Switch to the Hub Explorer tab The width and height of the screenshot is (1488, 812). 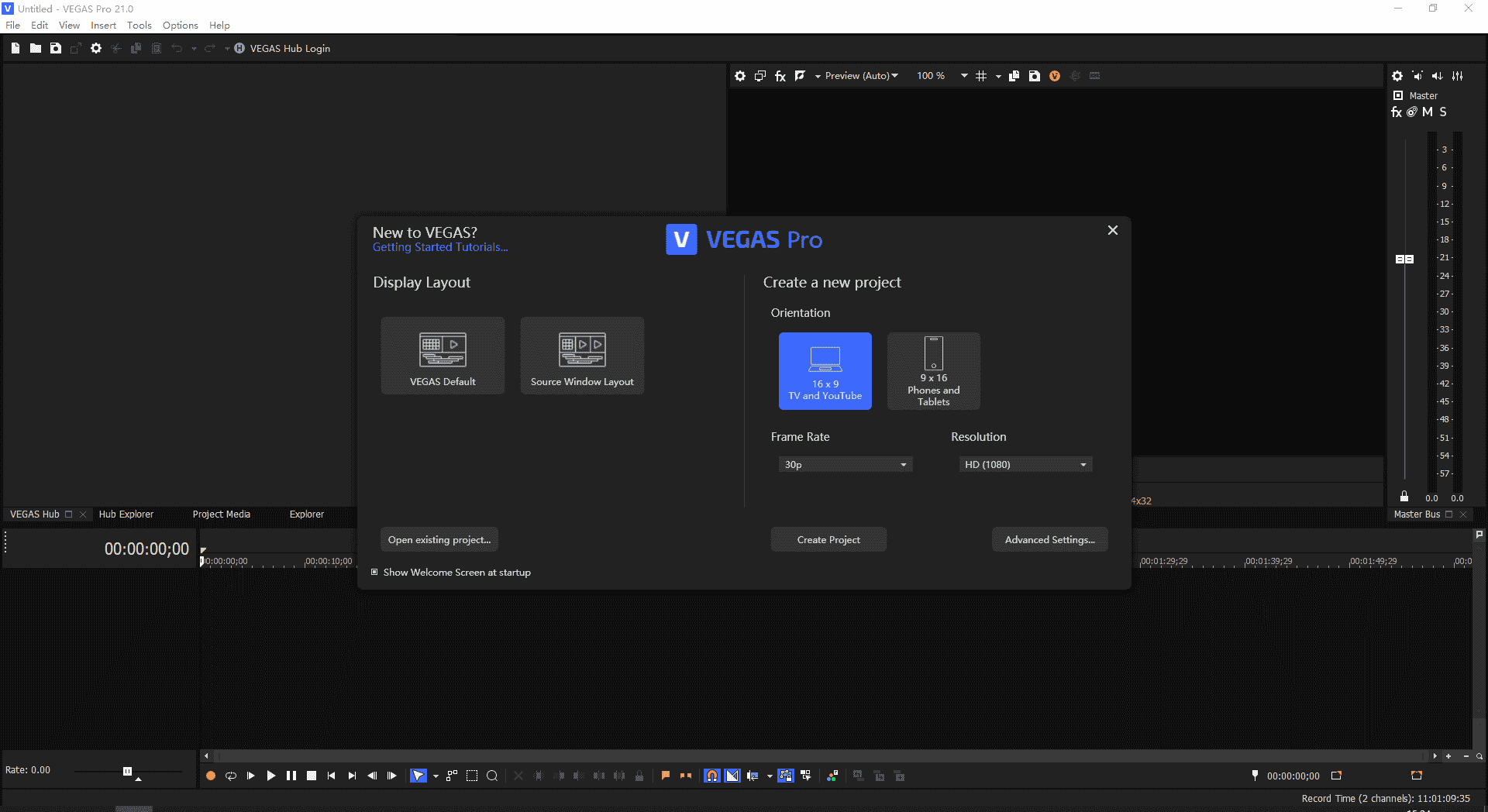coord(126,514)
